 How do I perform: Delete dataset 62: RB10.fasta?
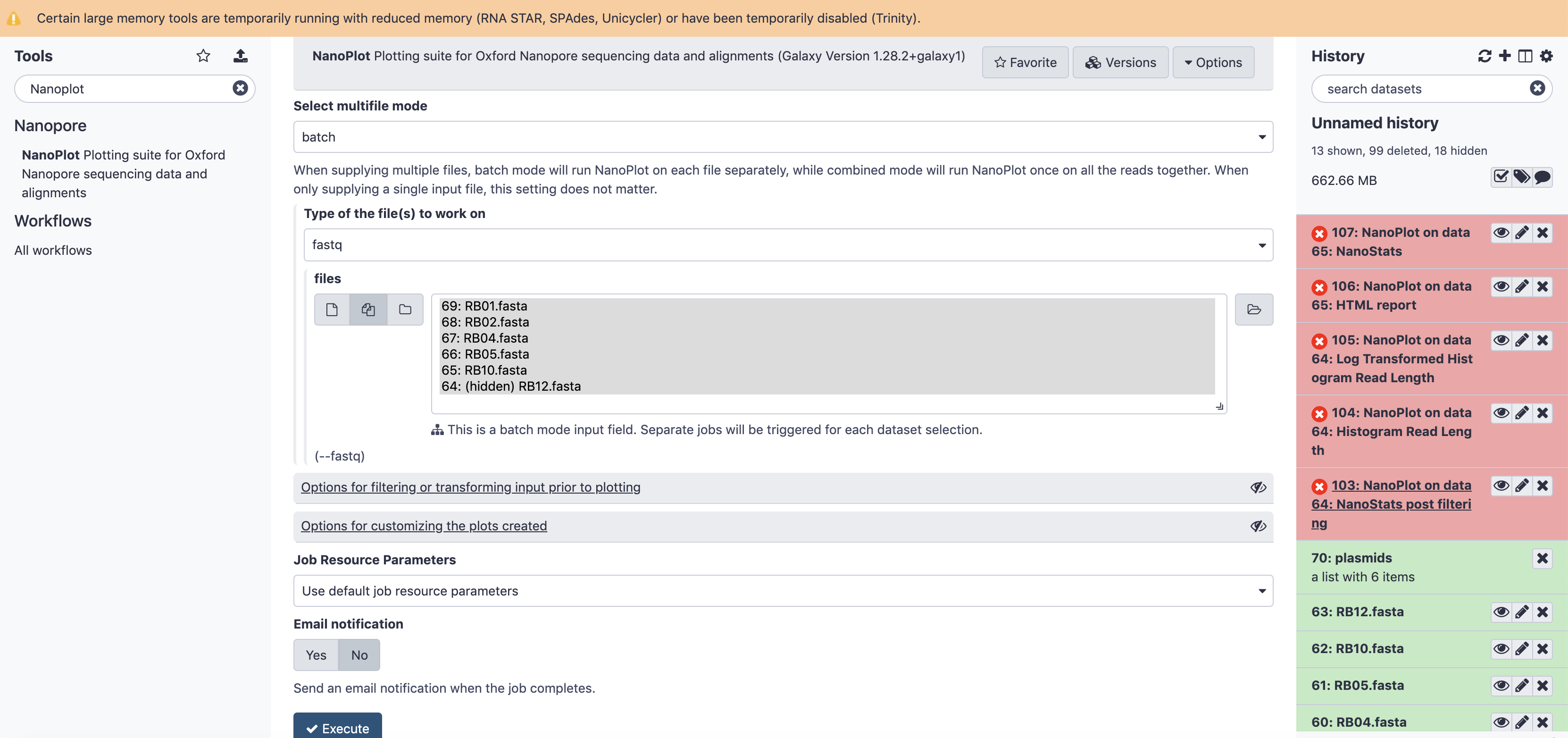point(1543,648)
